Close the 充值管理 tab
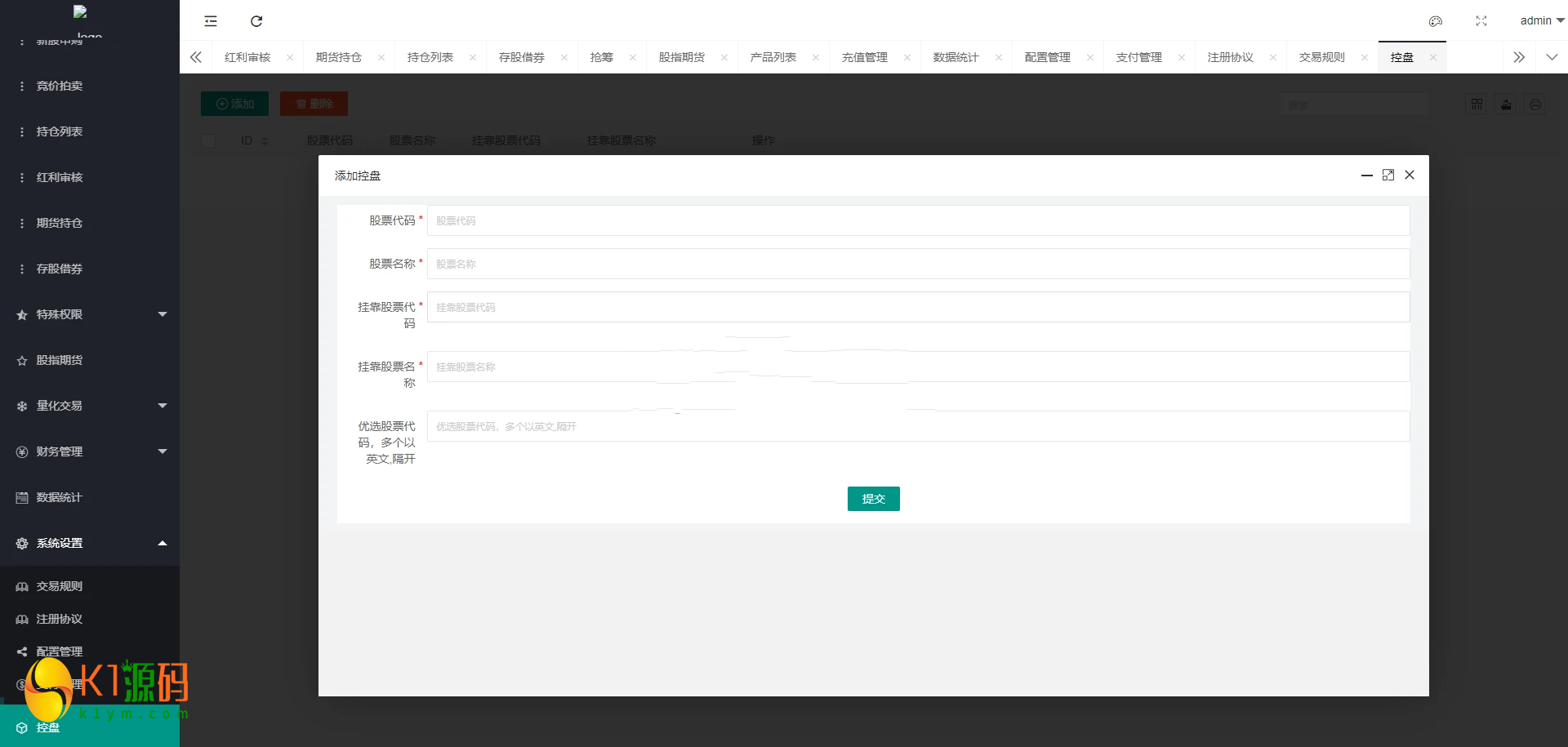The image size is (1568, 747). 907,57
